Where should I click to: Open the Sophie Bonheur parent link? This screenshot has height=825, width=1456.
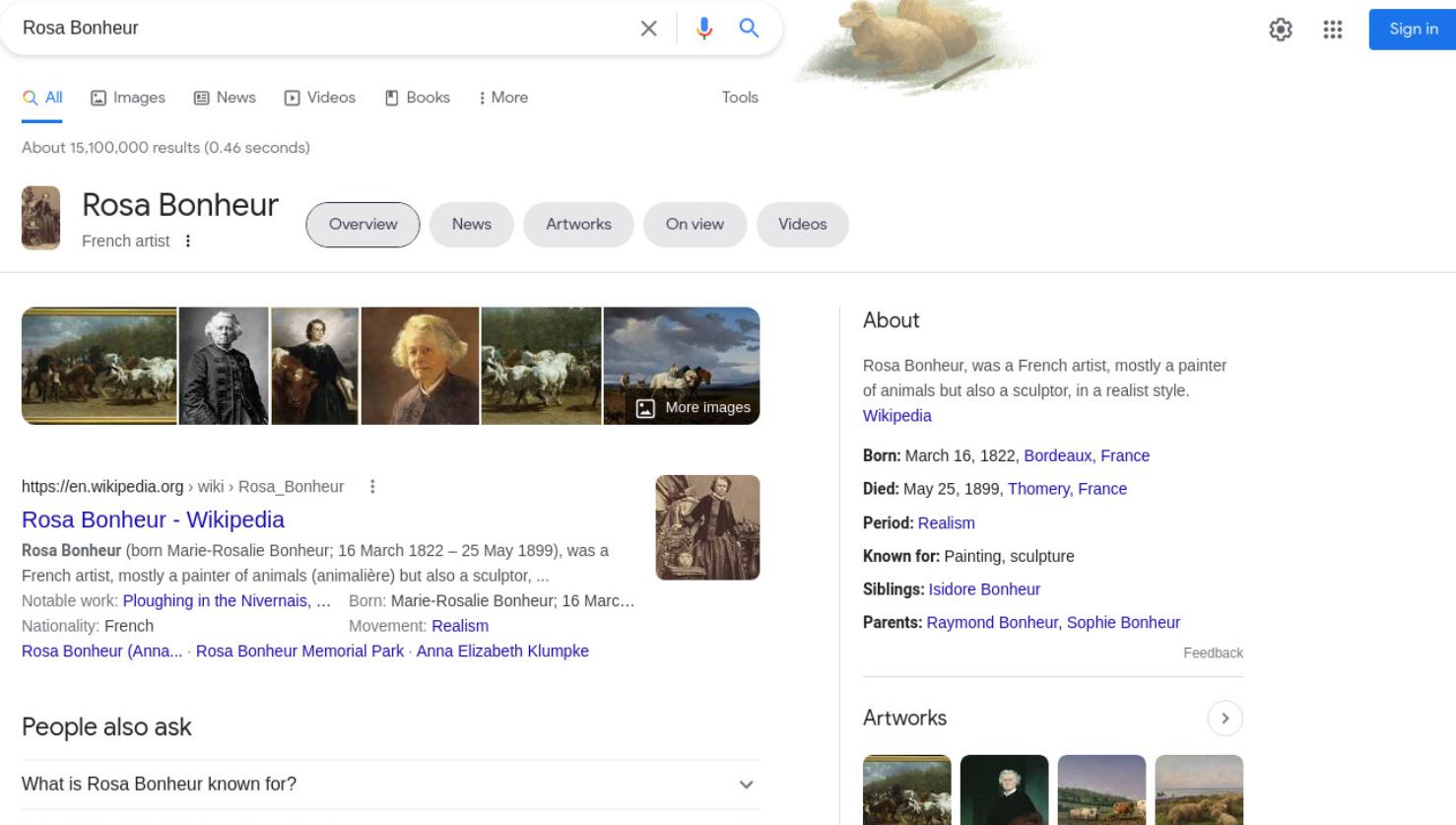pyautogui.click(x=1123, y=623)
